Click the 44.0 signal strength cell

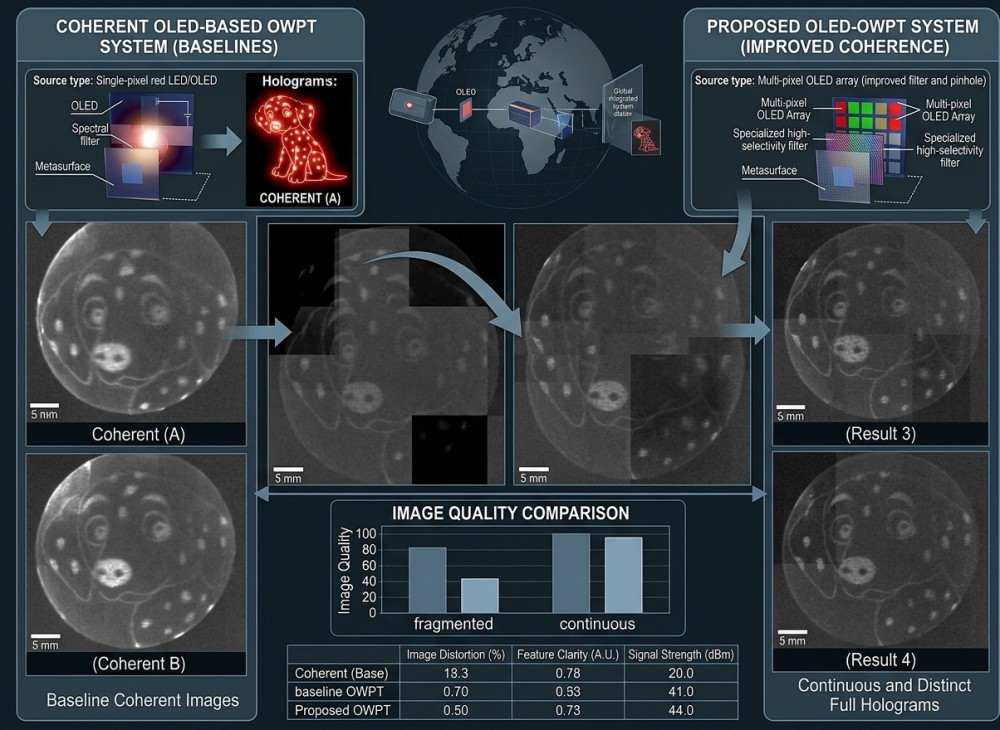click(x=681, y=710)
